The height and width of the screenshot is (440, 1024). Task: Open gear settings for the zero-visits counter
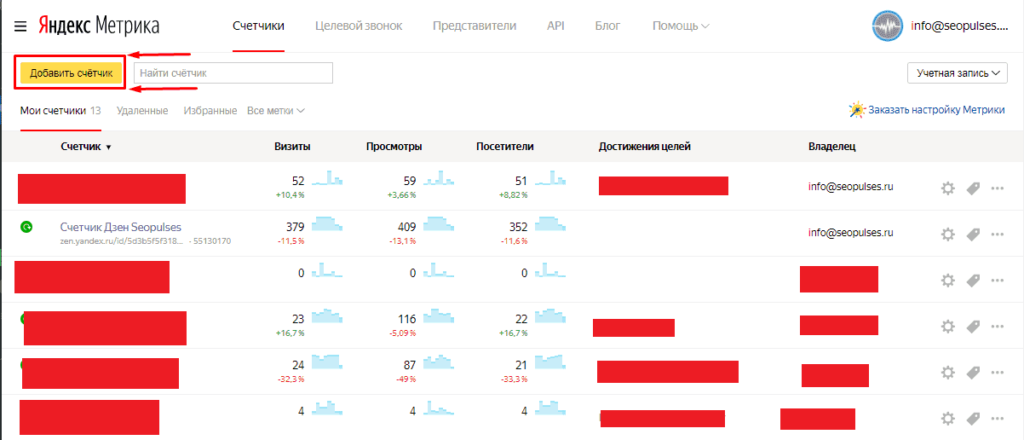948,280
